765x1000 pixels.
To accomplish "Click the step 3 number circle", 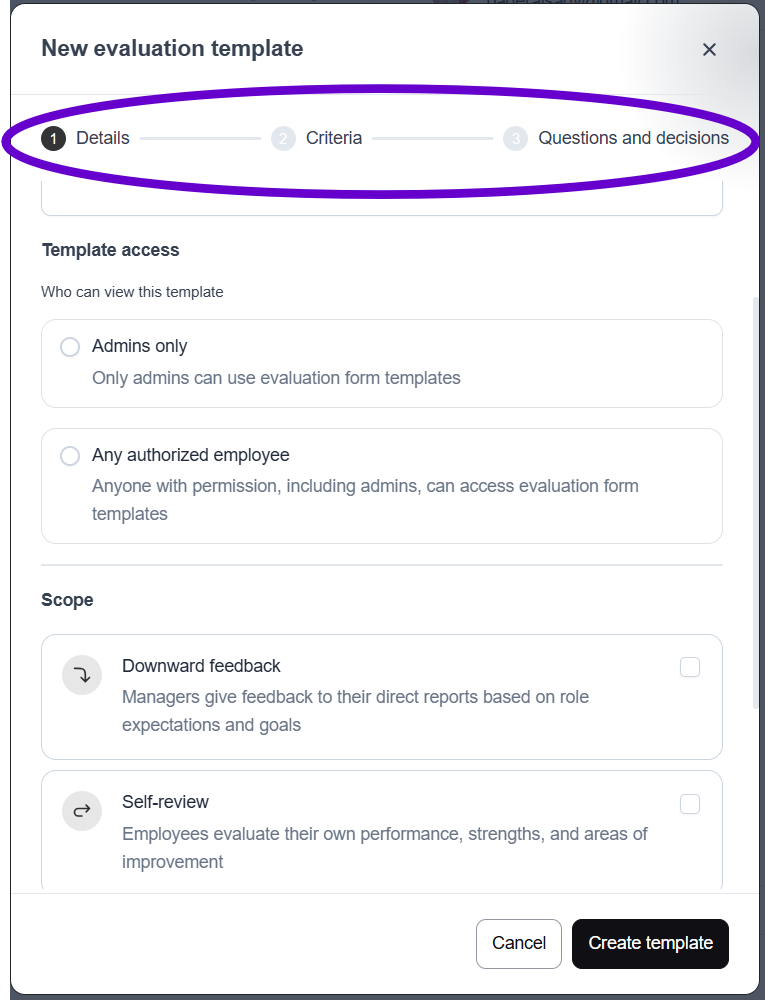I will [x=515, y=138].
